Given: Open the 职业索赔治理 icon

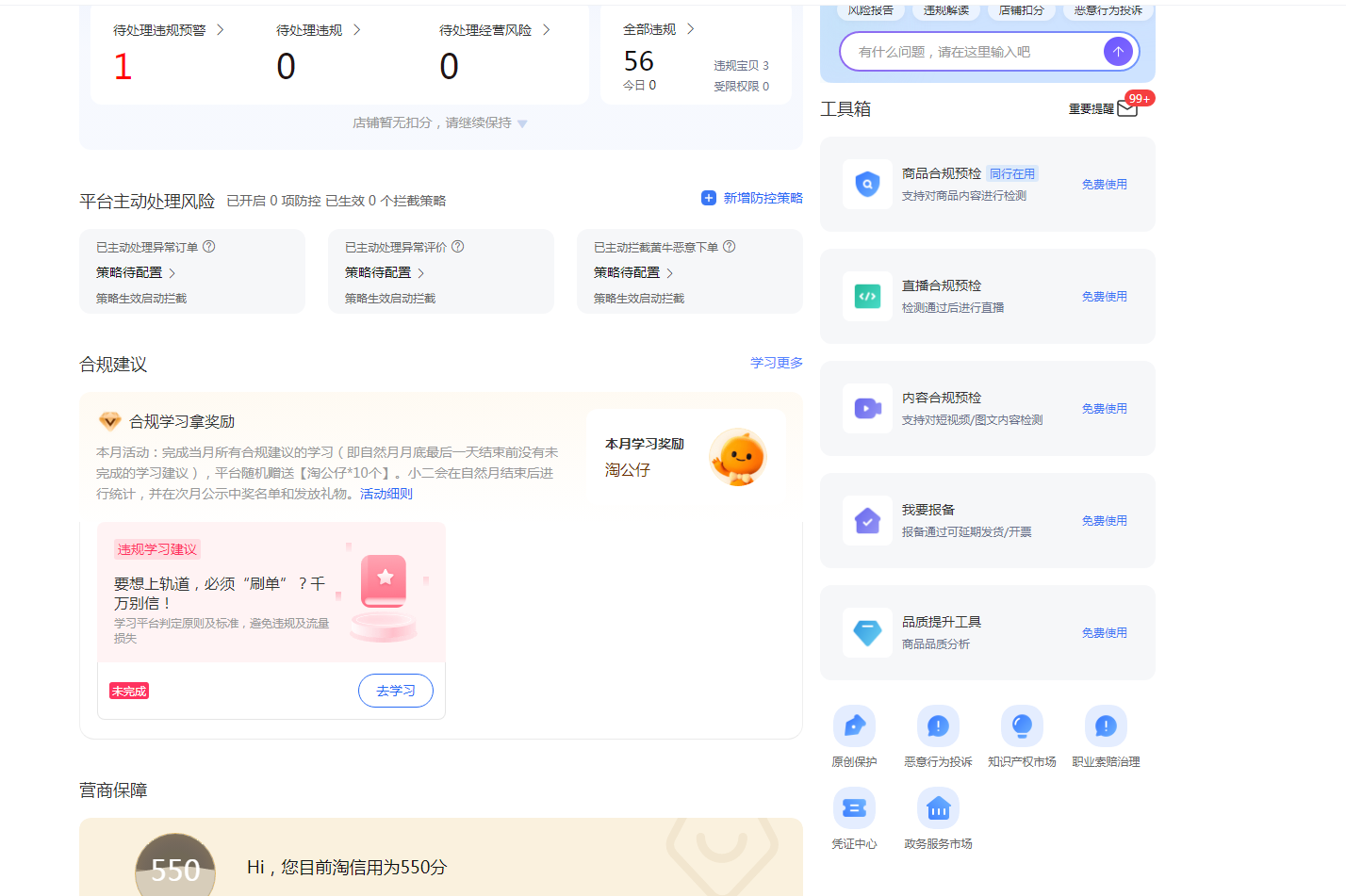Looking at the screenshot, I should (1106, 726).
